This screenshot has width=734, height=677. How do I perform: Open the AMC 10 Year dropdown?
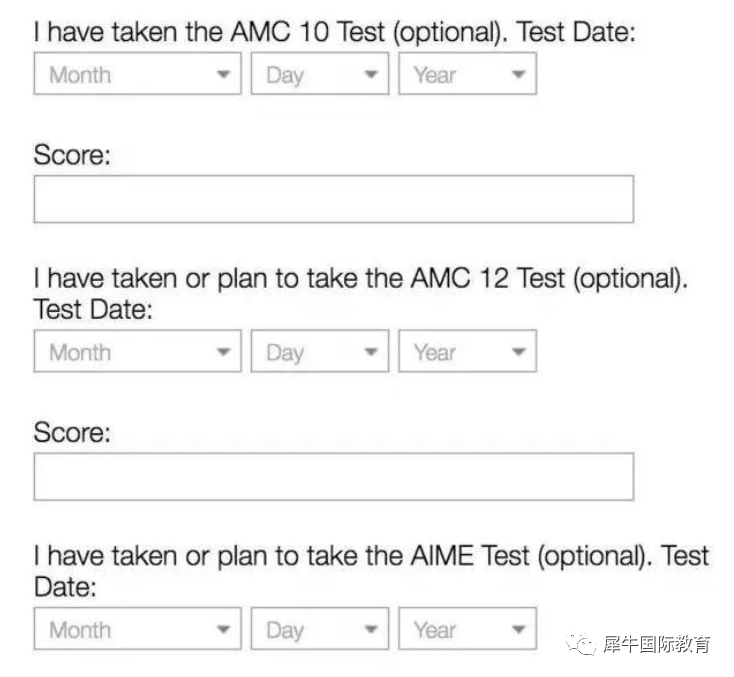click(467, 74)
